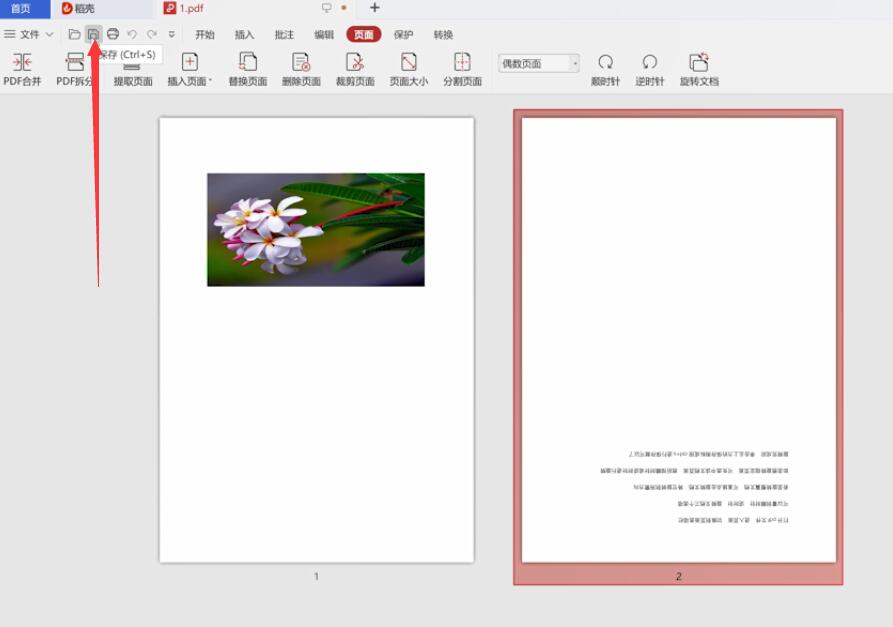Switch to the 转换 ribbon tab
The width and height of the screenshot is (893, 627).
443,35
